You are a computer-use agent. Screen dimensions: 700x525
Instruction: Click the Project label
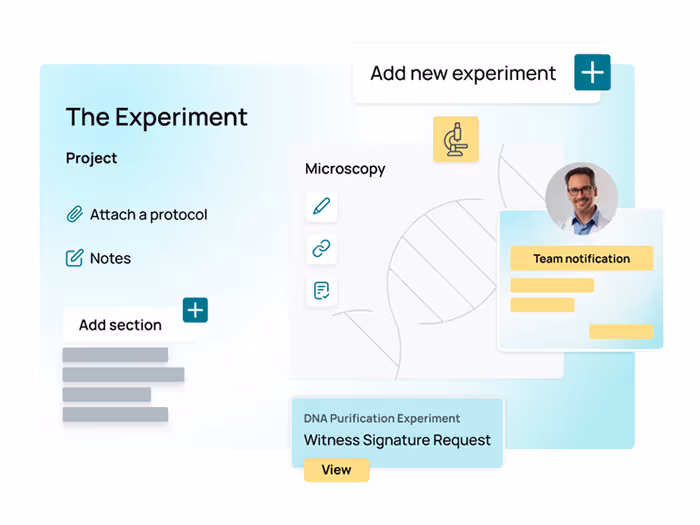92,158
